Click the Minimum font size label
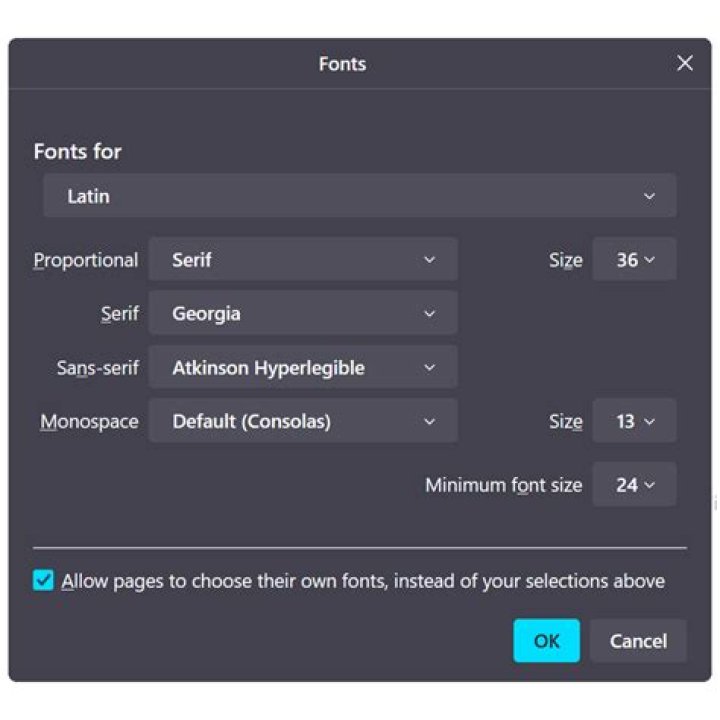The width and height of the screenshot is (720, 720). (503, 485)
